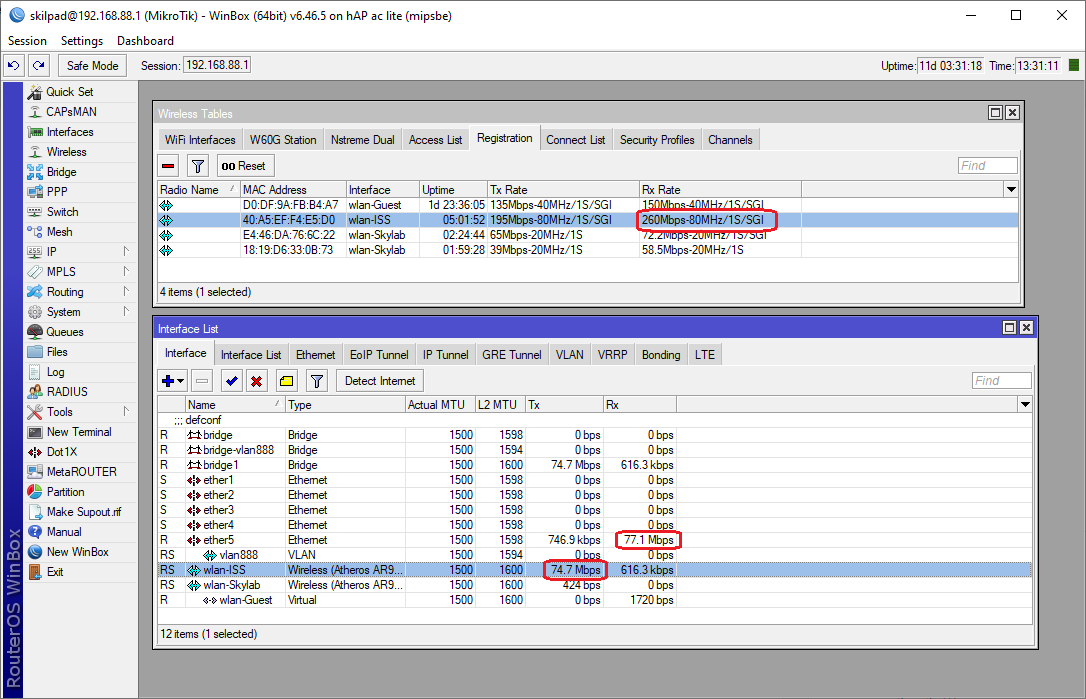This screenshot has width=1086, height=699.
Task: Open MetaROUTER in the sidebar
Action: coord(81,472)
